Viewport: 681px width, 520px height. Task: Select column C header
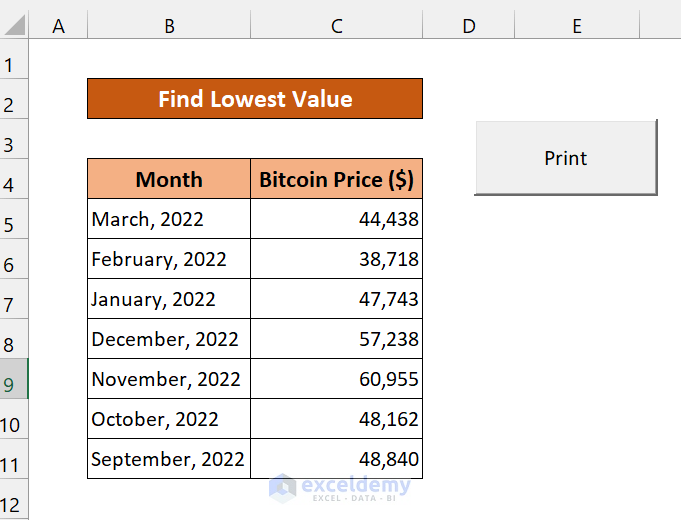(336, 26)
